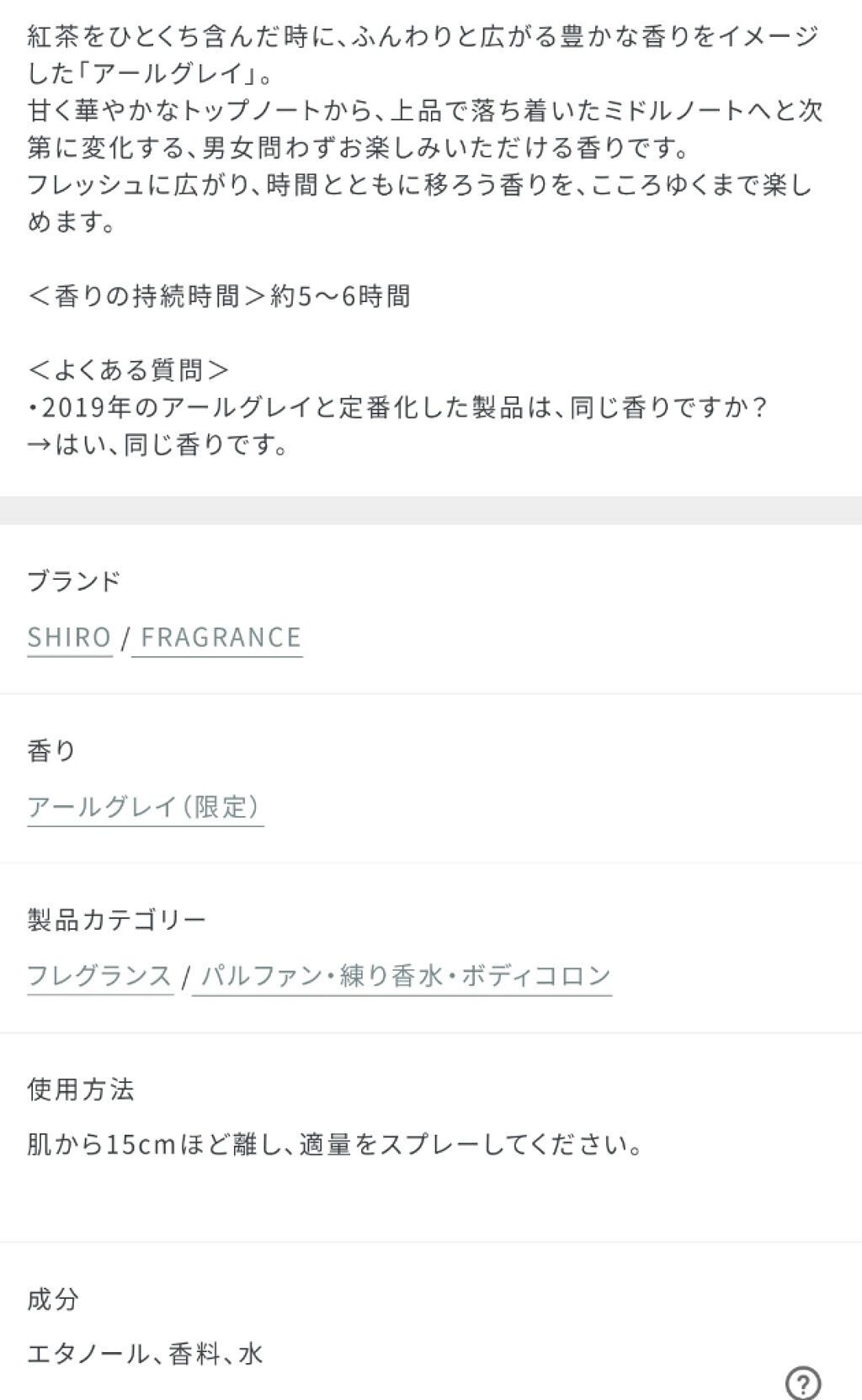
Task: Click the 香りの持続時間 duration line
Action: 219,296
